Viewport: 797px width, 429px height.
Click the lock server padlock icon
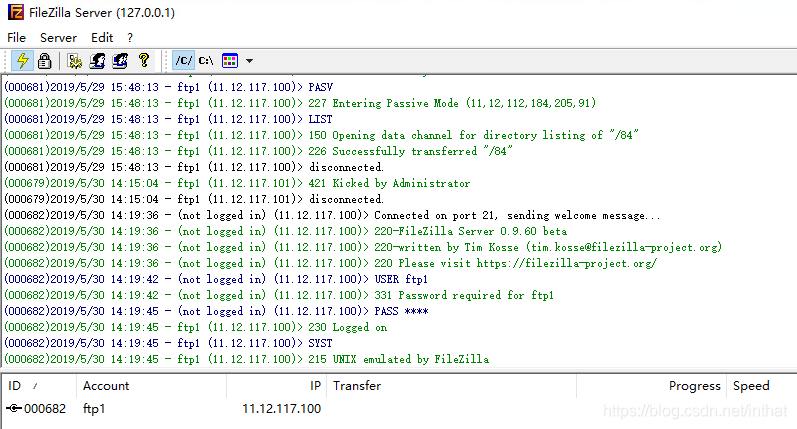coord(45,61)
